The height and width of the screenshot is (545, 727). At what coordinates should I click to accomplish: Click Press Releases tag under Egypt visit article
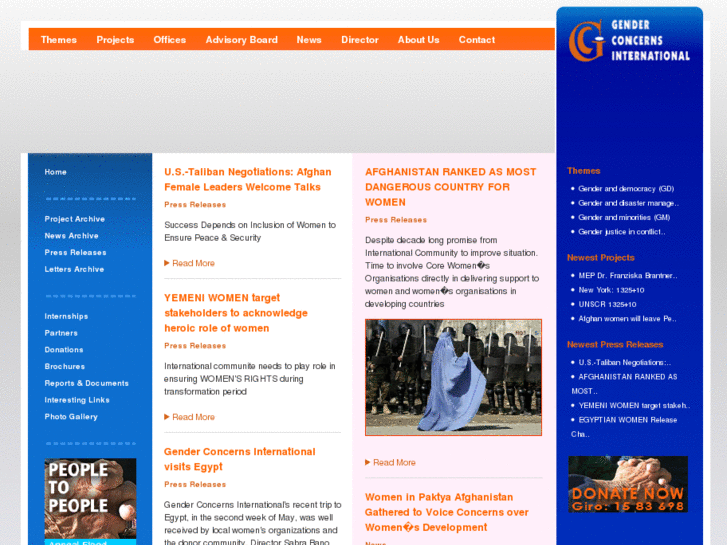pos(195,484)
